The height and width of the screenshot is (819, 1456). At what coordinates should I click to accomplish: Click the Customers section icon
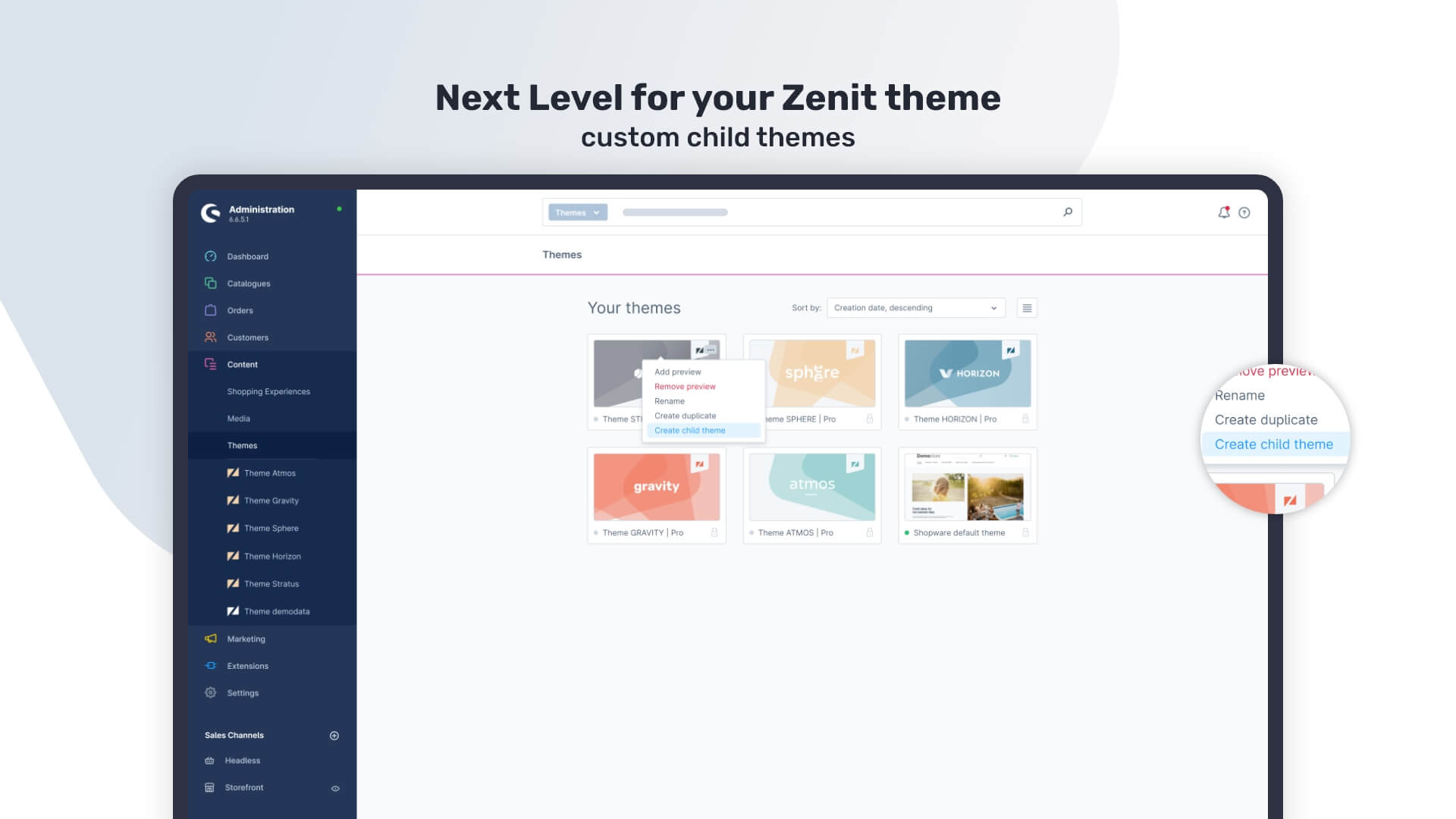coord(211,337)
